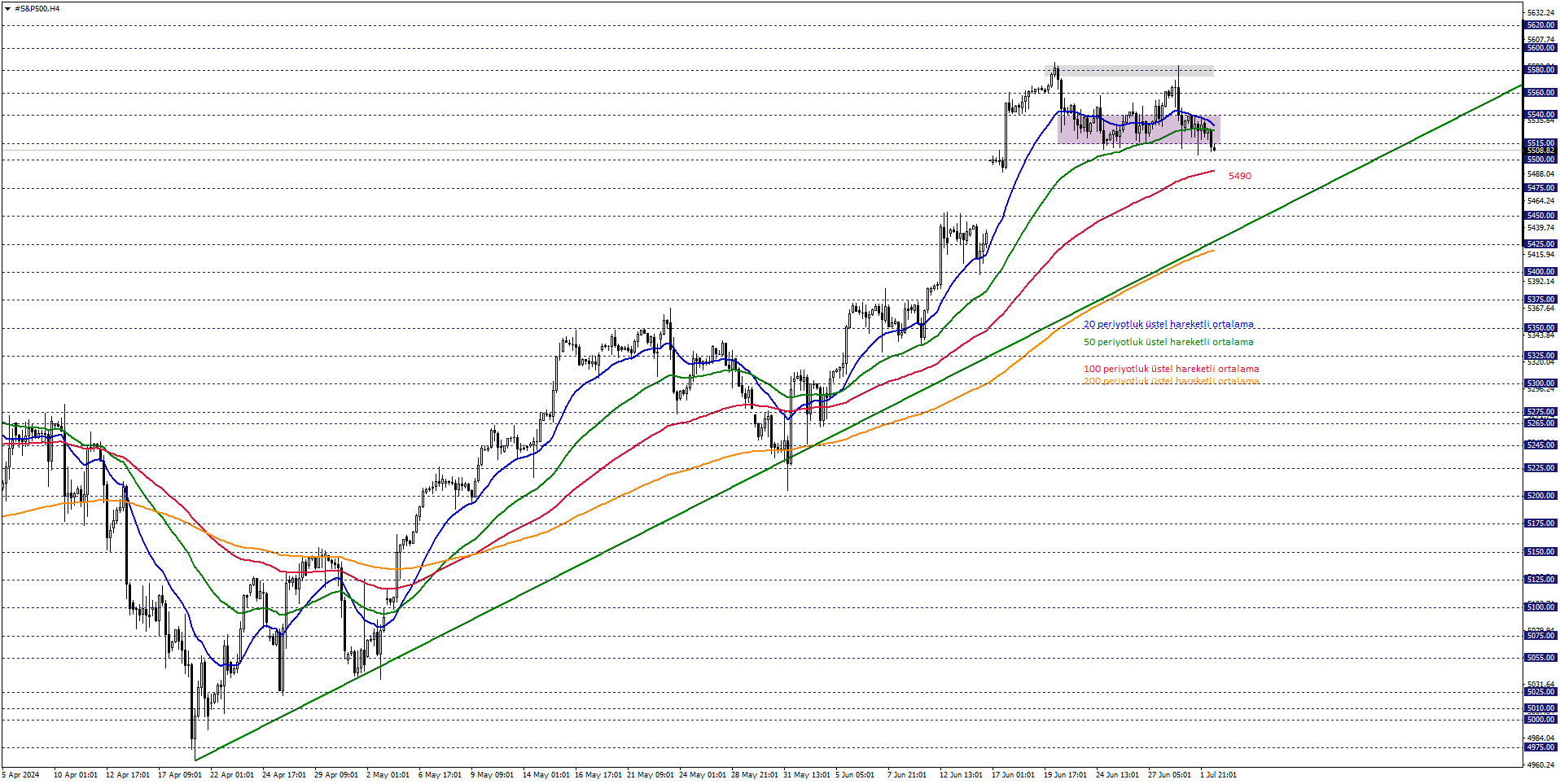Click the 5300.00 price level label
The height and width of the screenshot is (784, 1560).
pos(1540,383)
